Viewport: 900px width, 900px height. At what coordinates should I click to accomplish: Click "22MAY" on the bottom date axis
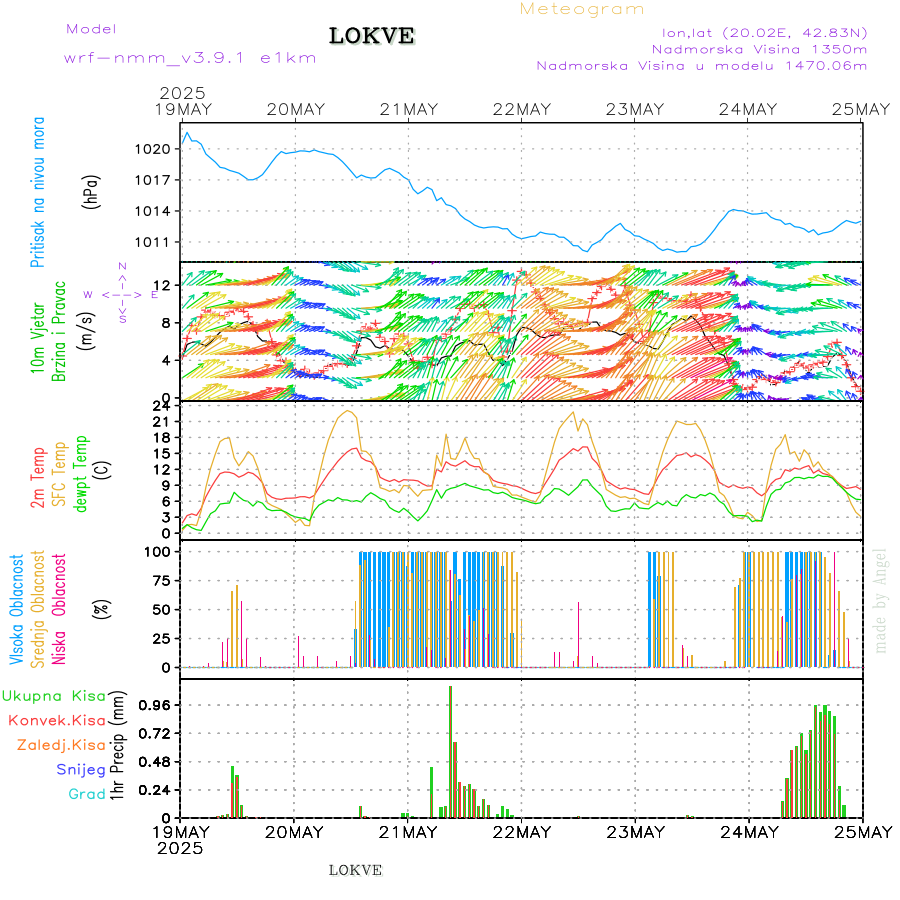(521, 832)
